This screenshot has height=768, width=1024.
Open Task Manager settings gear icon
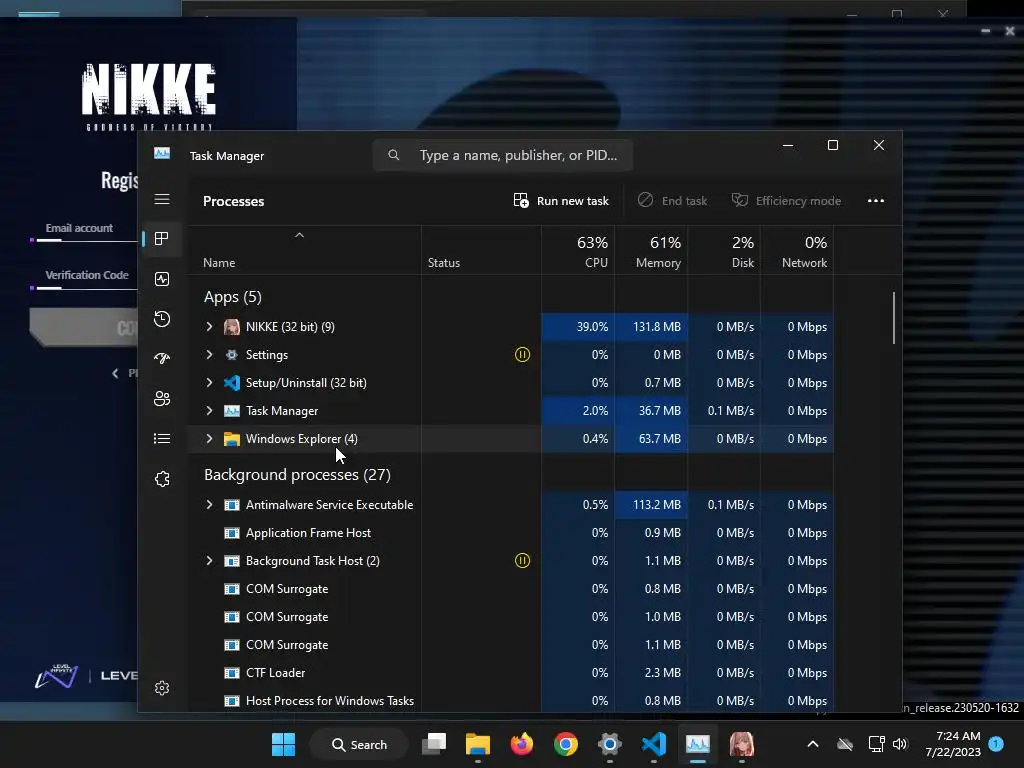point(162,688)
